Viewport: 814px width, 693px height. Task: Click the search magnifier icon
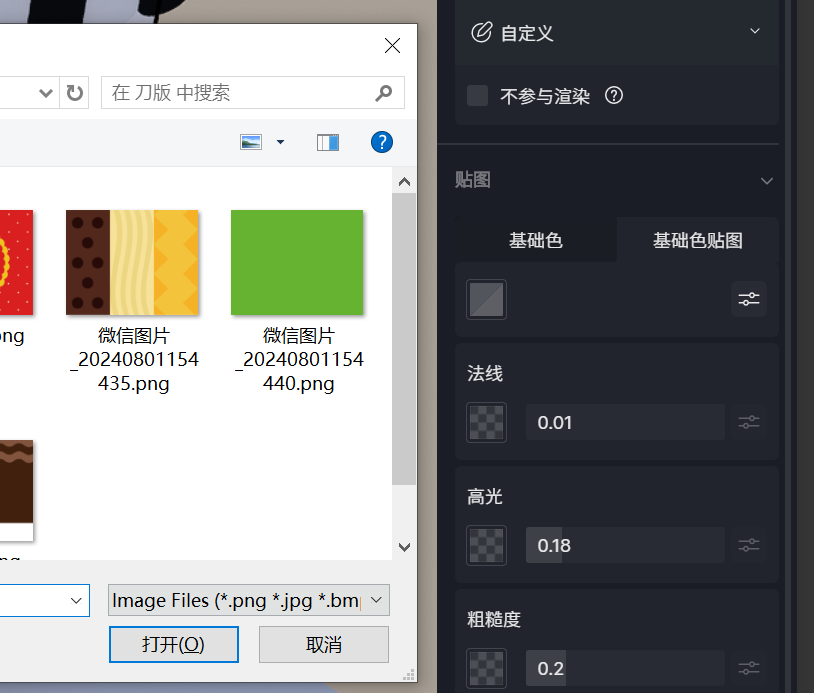click(384, 93)
